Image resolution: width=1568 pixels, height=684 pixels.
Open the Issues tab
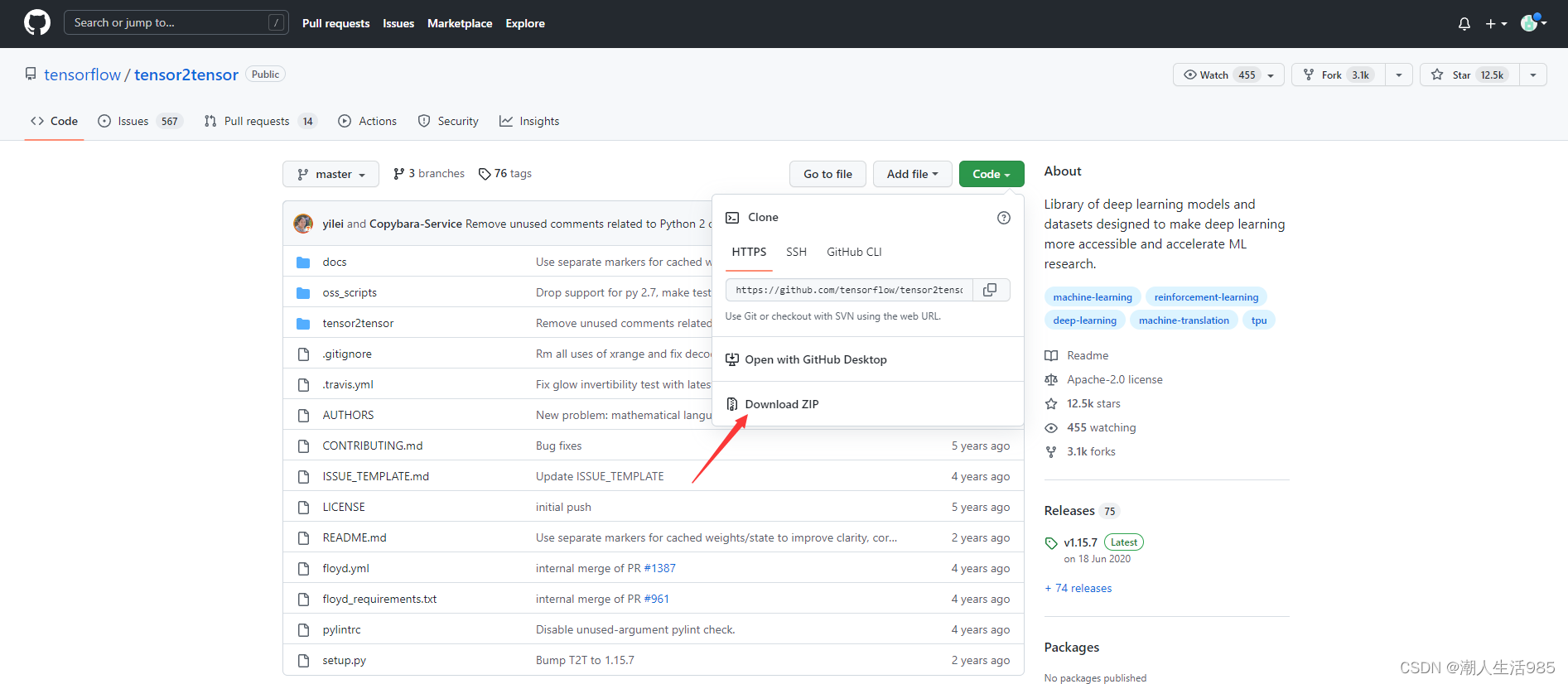coord(140,121)
